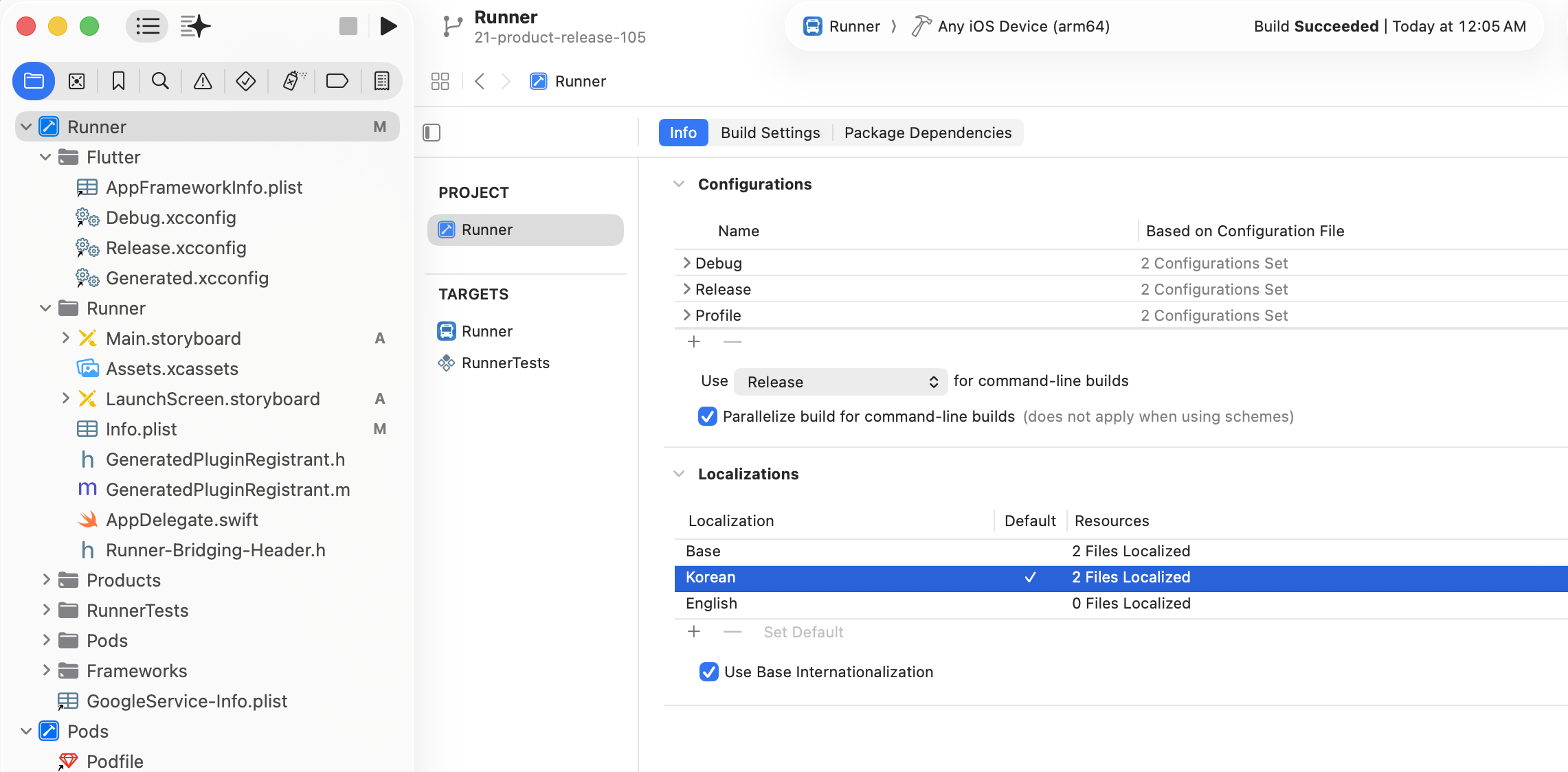This screenshot has height=772, width=1568.
Task: Select the English localization row
Action: [711, 603]
